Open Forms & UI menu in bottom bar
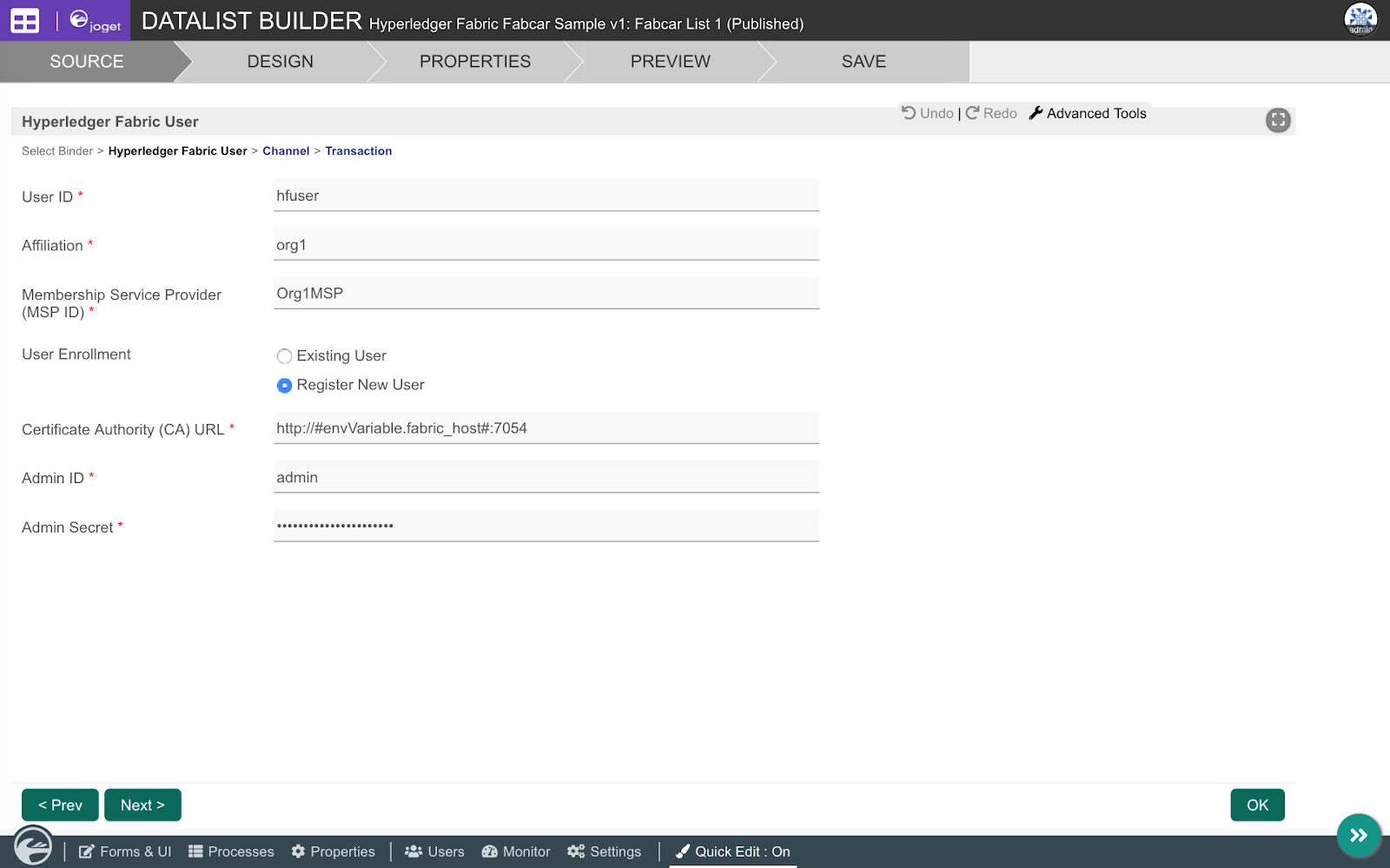Screen dimensions: 1390x868 [125, 851]
